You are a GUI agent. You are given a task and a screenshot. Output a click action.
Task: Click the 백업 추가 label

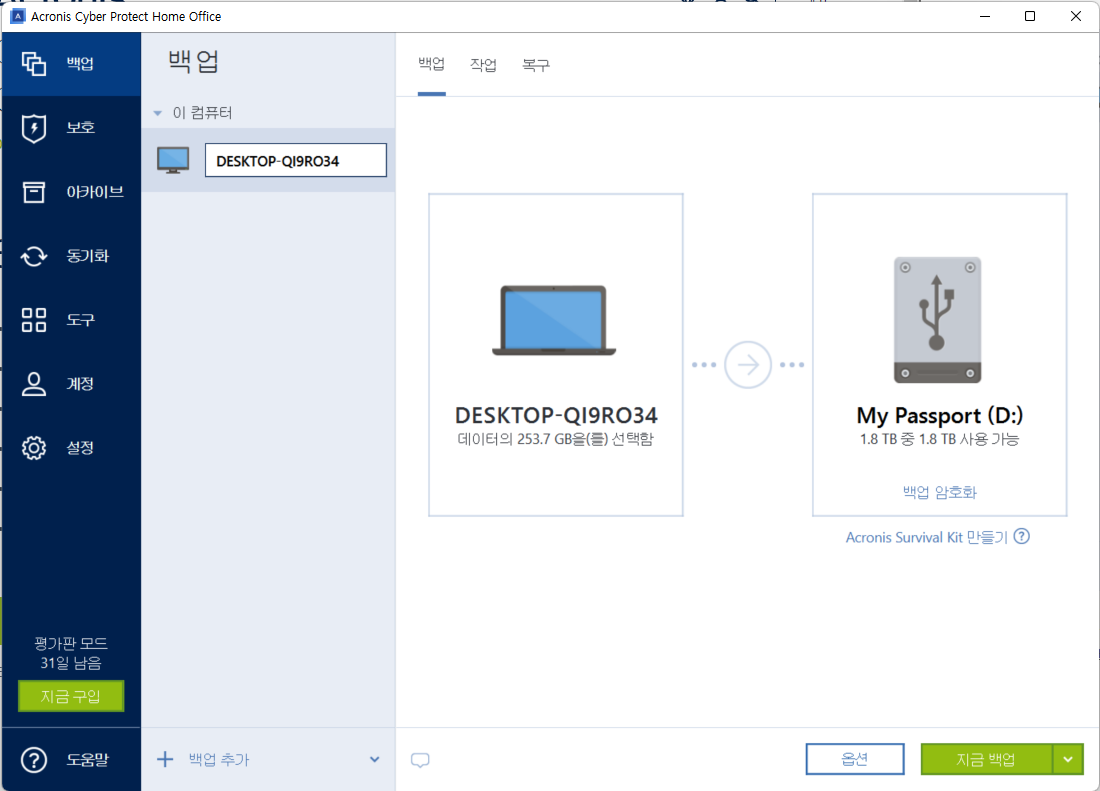click(x=219, y=759)
